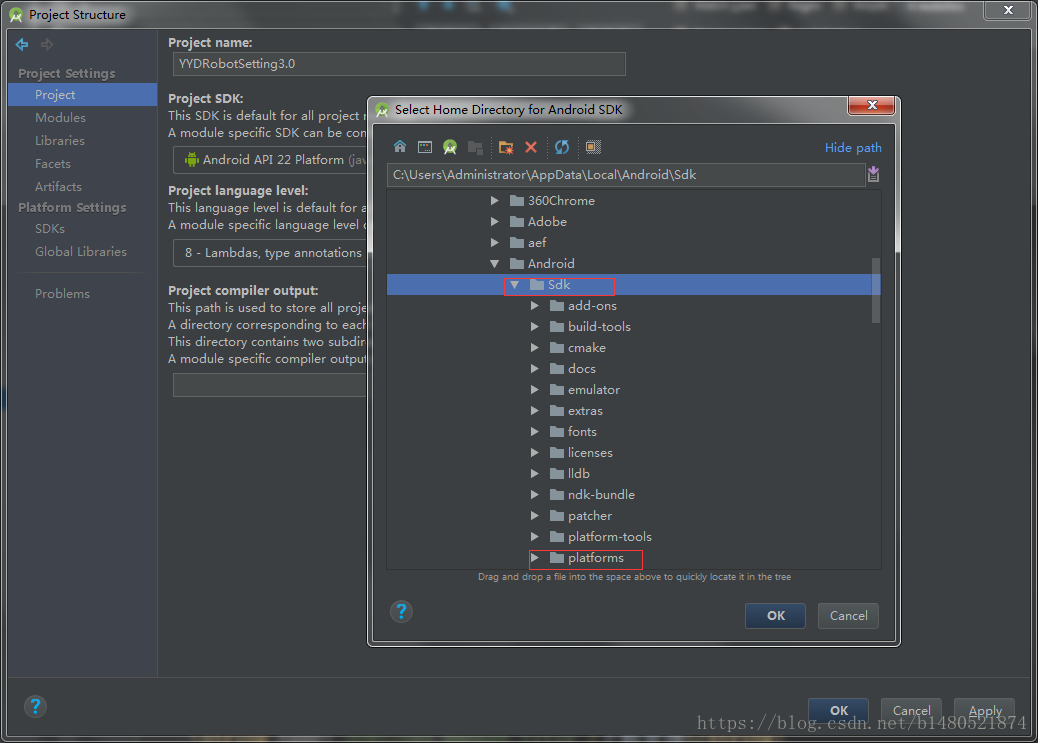Select the lldb folder row

click(634, 473)
